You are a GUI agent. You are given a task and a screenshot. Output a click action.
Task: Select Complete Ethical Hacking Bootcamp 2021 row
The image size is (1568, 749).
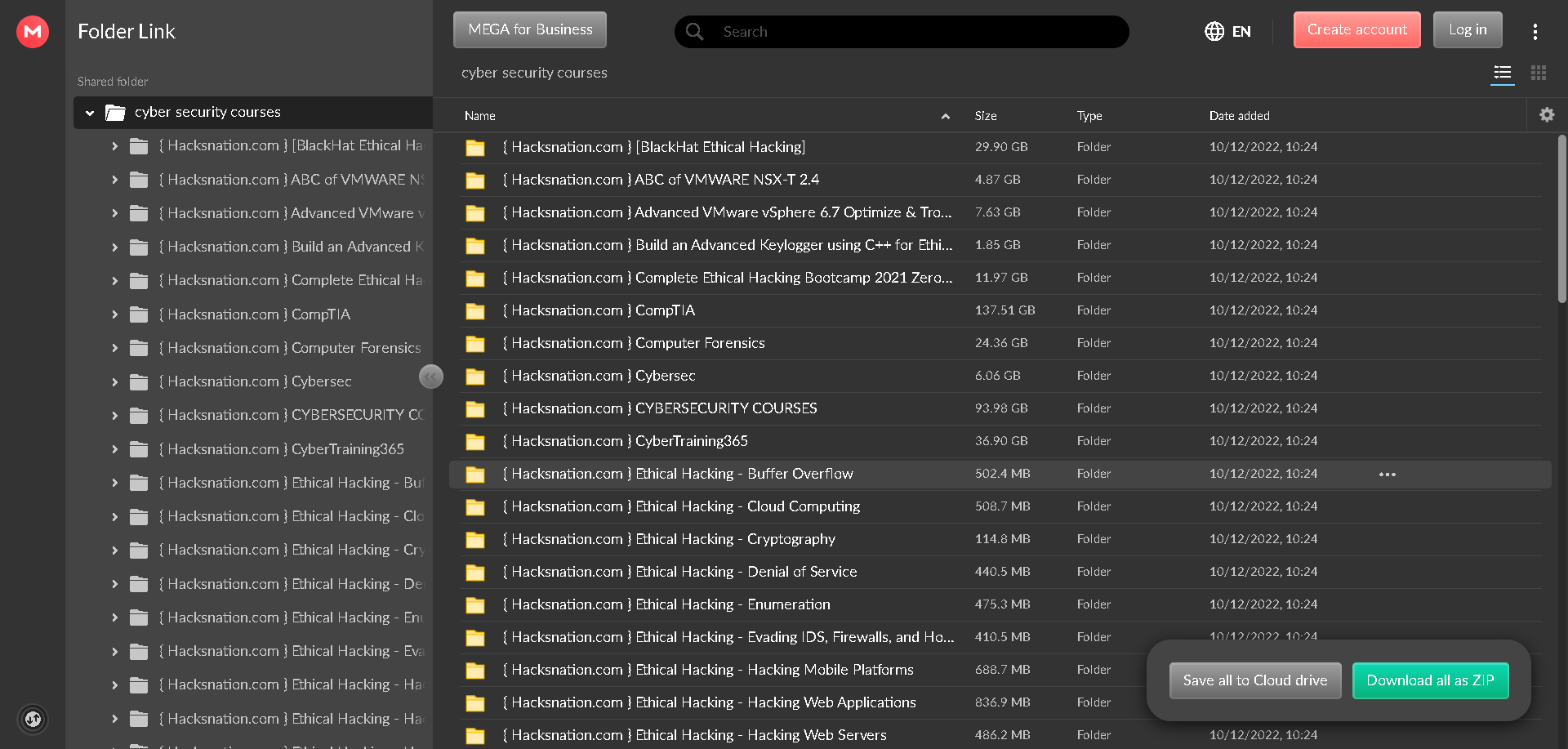(1000, 278)
